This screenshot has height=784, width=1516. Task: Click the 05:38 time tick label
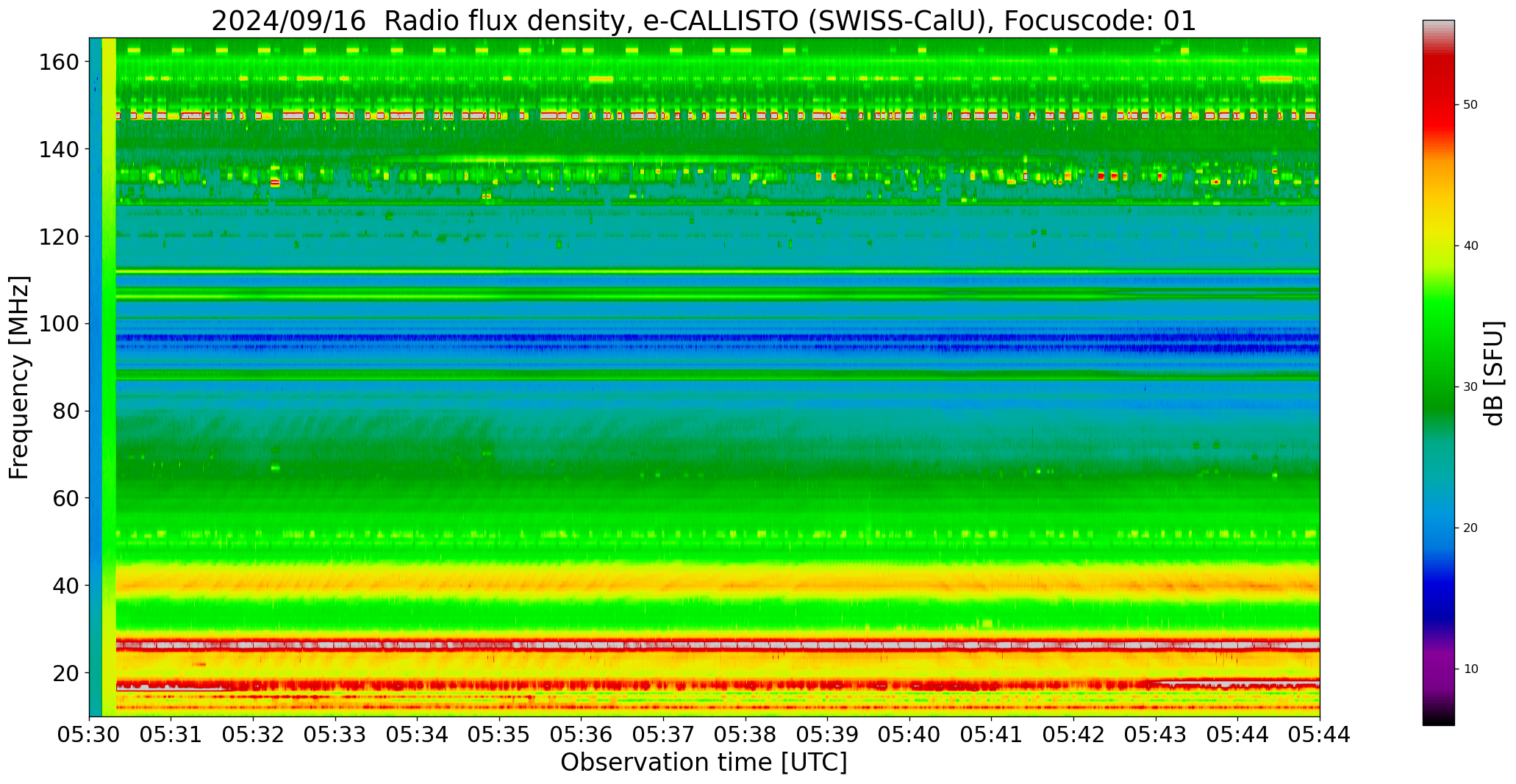[x=746, y=734]
